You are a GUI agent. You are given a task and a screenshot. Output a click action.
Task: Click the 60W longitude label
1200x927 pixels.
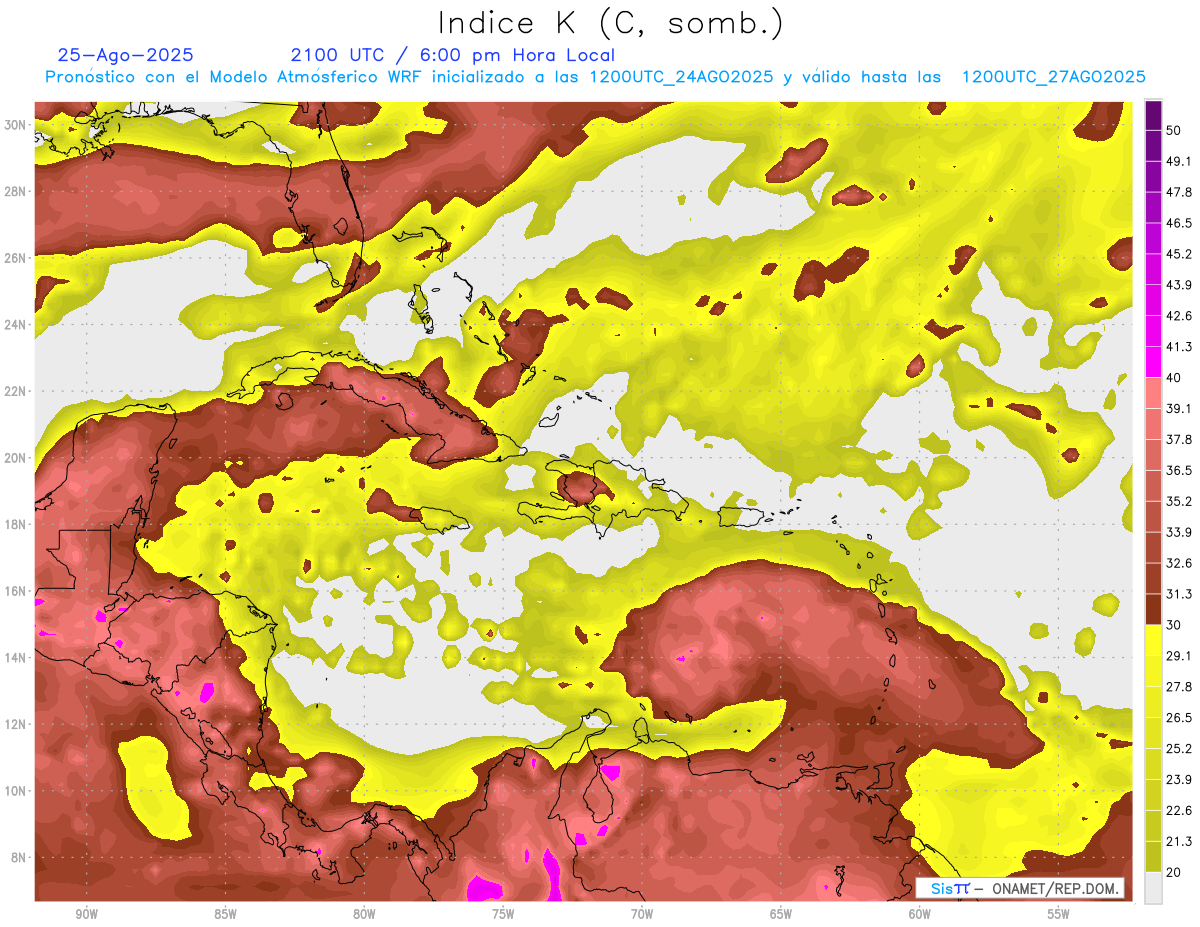point(920,914)
